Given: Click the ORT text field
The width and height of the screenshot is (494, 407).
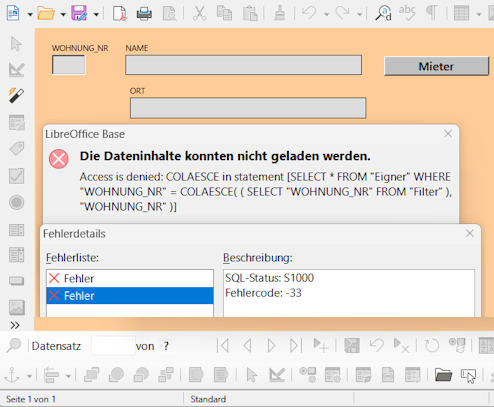Looking at the screenshot, I should pyautogui.click(x=248, y=108).
